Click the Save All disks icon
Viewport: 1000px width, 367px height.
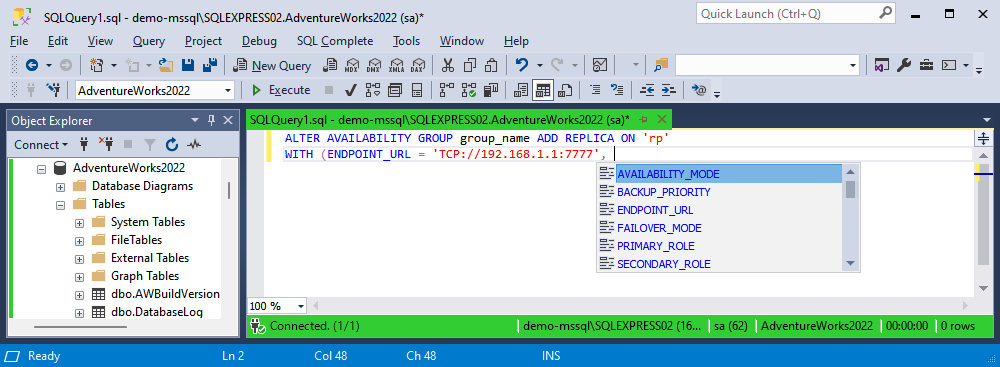click(x=209, y=65)
